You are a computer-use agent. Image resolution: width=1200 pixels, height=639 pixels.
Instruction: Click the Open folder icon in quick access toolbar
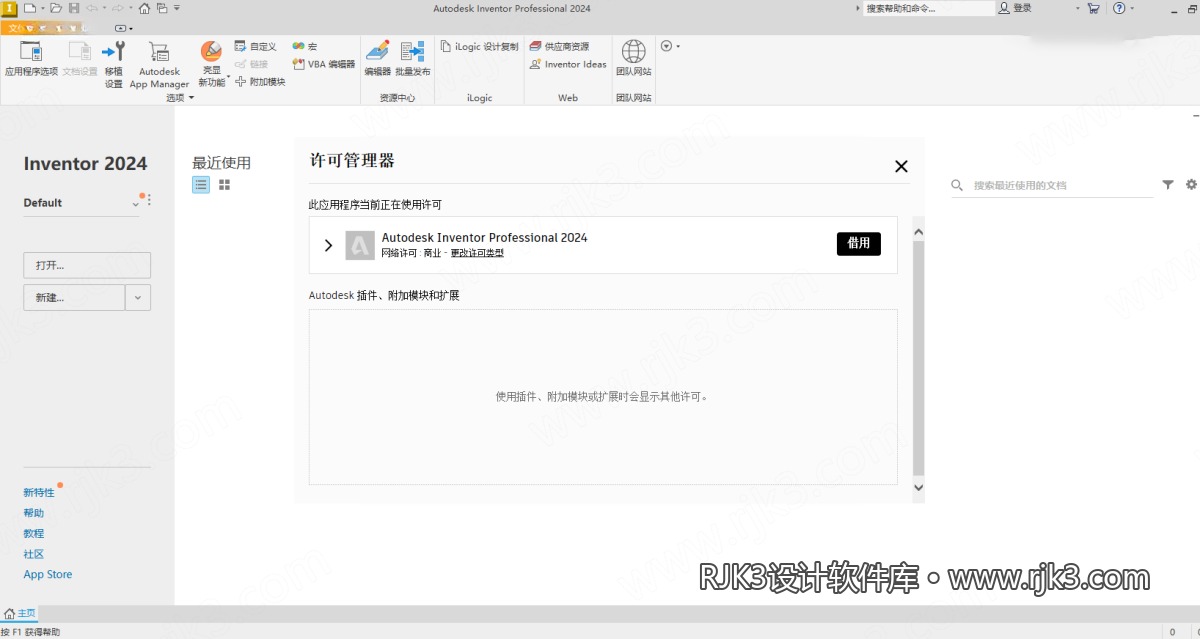click(56, 8)
